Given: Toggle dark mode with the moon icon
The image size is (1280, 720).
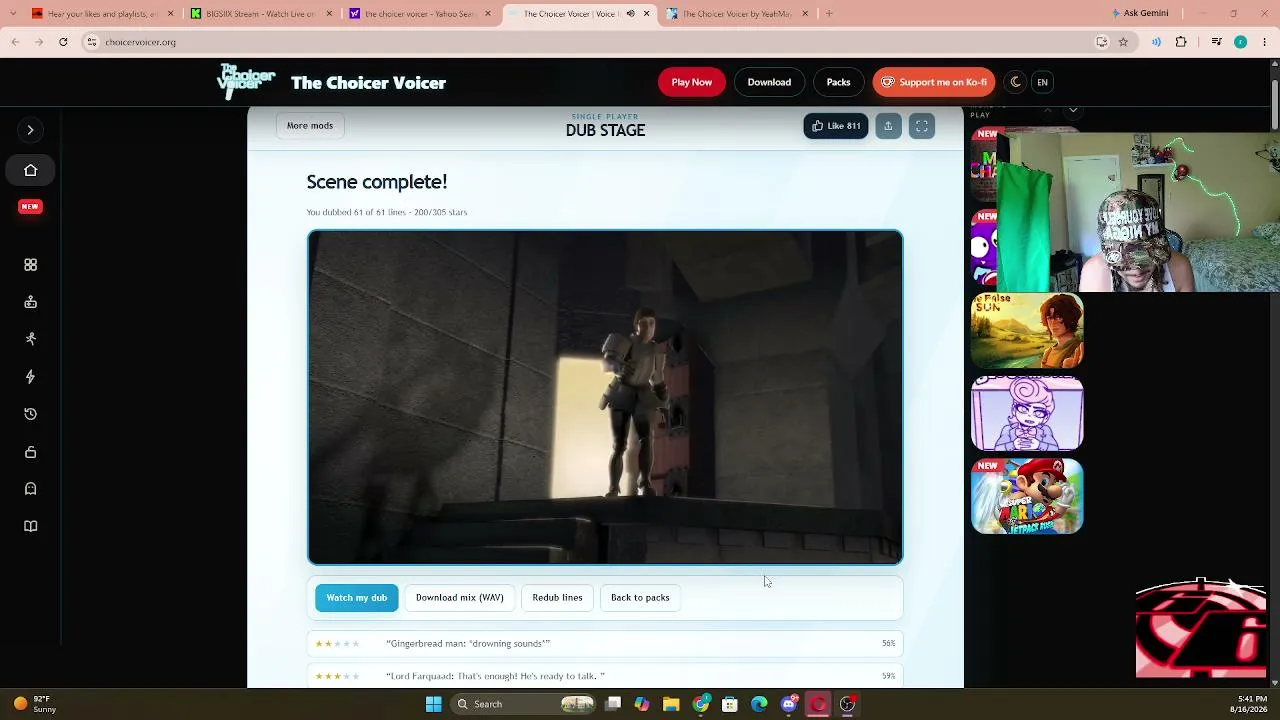Looking at the screenshot, I should tap(1016, 82).
